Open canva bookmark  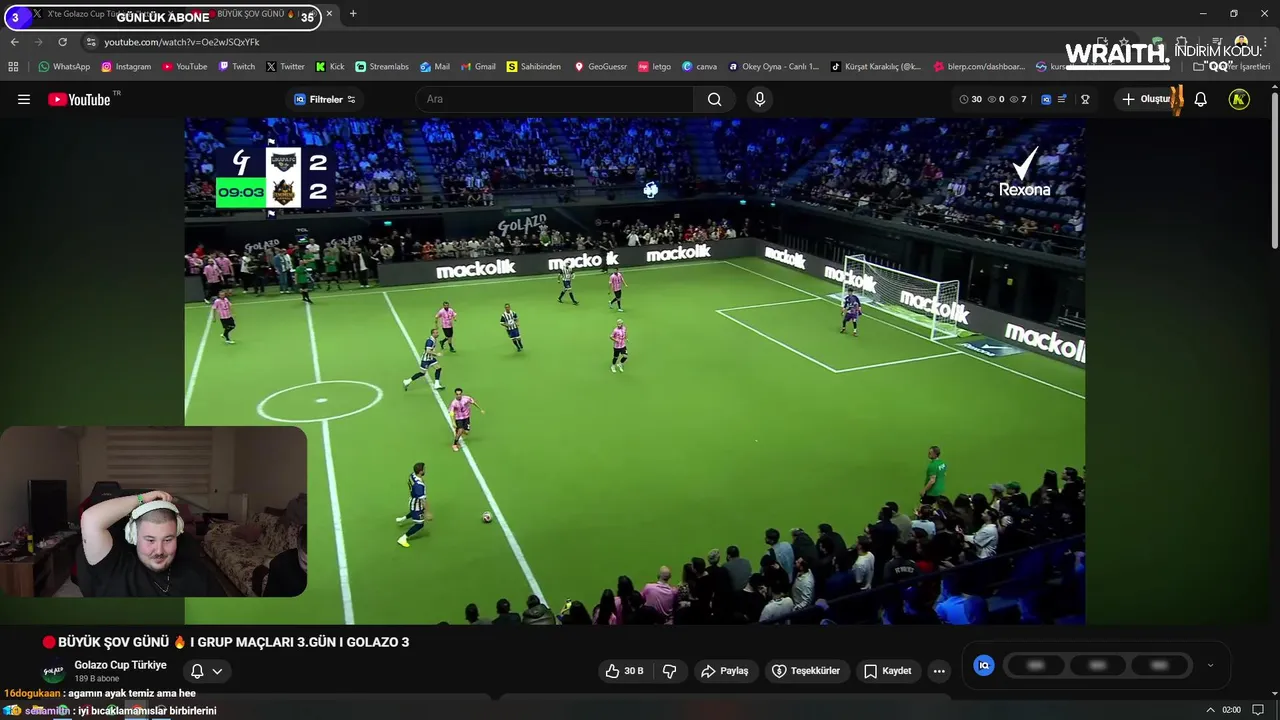[699, 67]
